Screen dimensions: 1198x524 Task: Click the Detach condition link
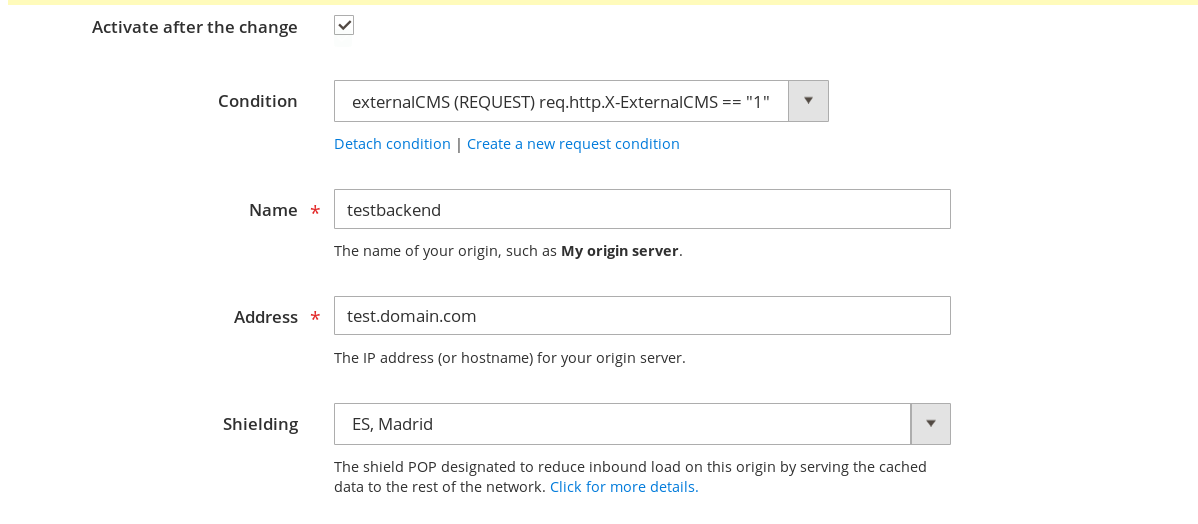tap(392, 144)
